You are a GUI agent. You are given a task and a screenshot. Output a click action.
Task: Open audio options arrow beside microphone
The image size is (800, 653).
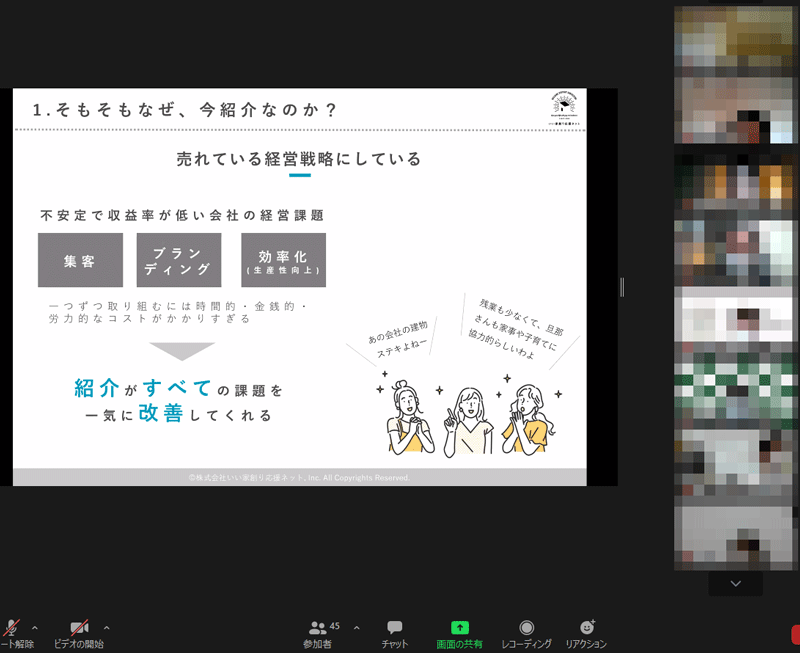tap(35, 627)
